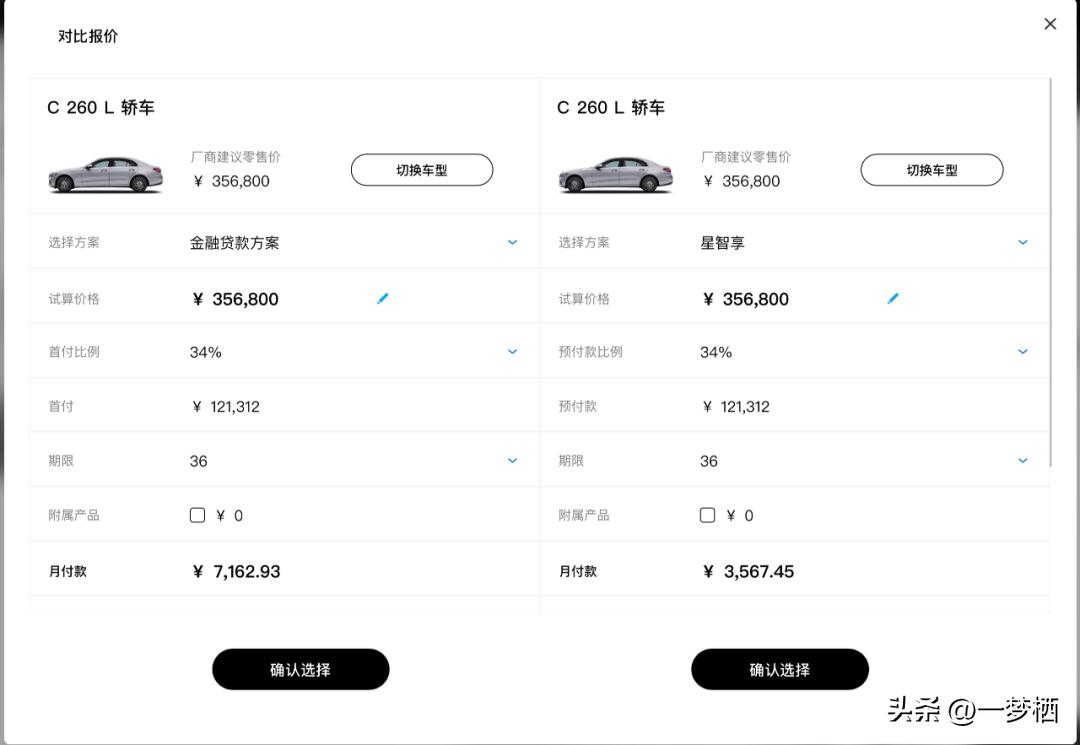The image size is (1080, 745).
Task: Click the chevron beside 金融贷款方案
Action: (512, 242)
